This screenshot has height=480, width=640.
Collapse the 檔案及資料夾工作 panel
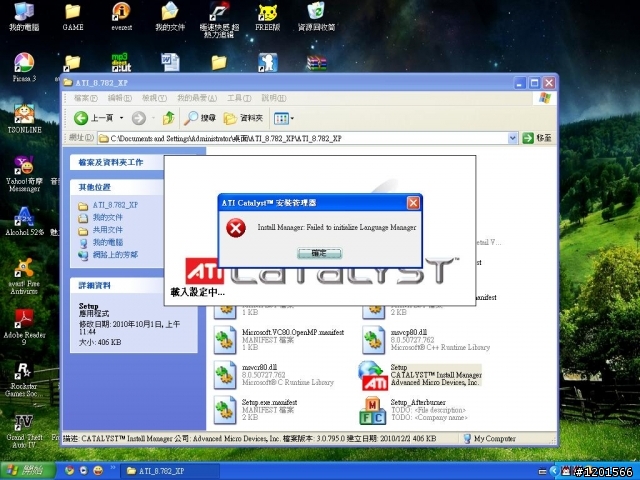[117, 162]
